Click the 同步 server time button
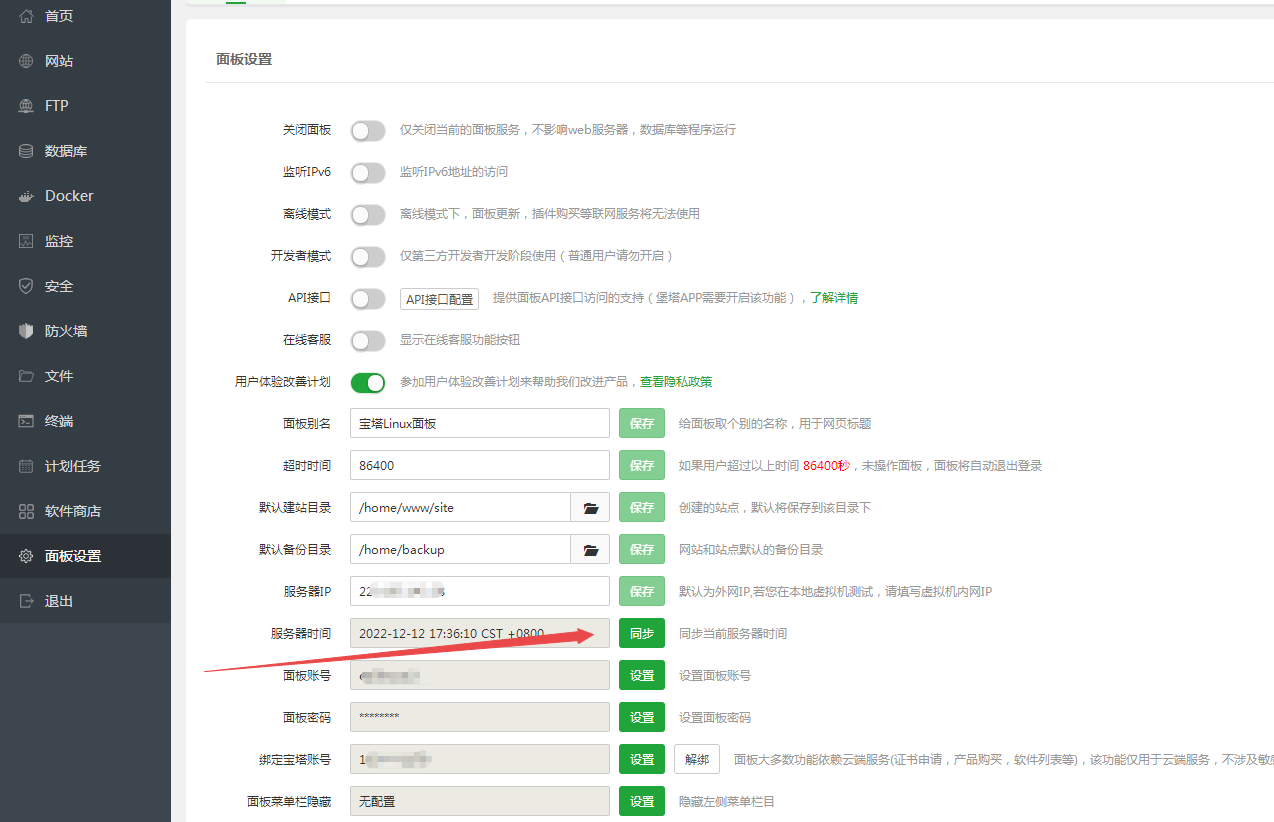The width and height of the screenshot is (1274, 822). 642,633
